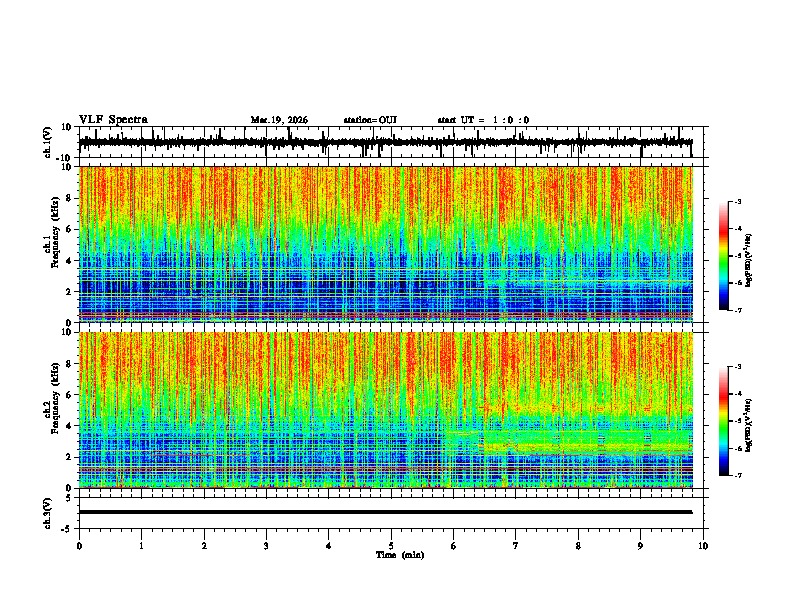Screen dimensions: 792x612
Task: Click the ch.1 spectrogram color scale bar
Action: [723, 256]
